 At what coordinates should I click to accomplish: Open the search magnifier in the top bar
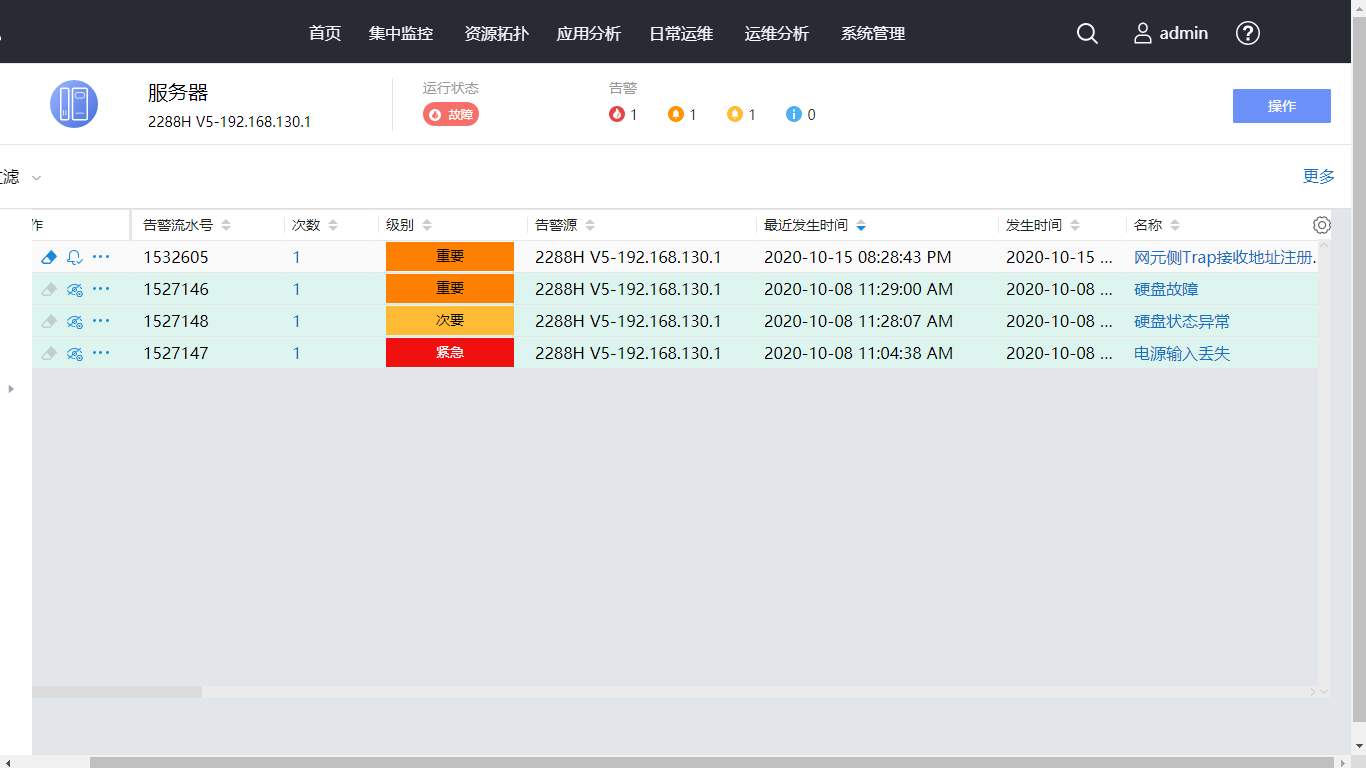pyautogui.click(x=1087, y=33)
